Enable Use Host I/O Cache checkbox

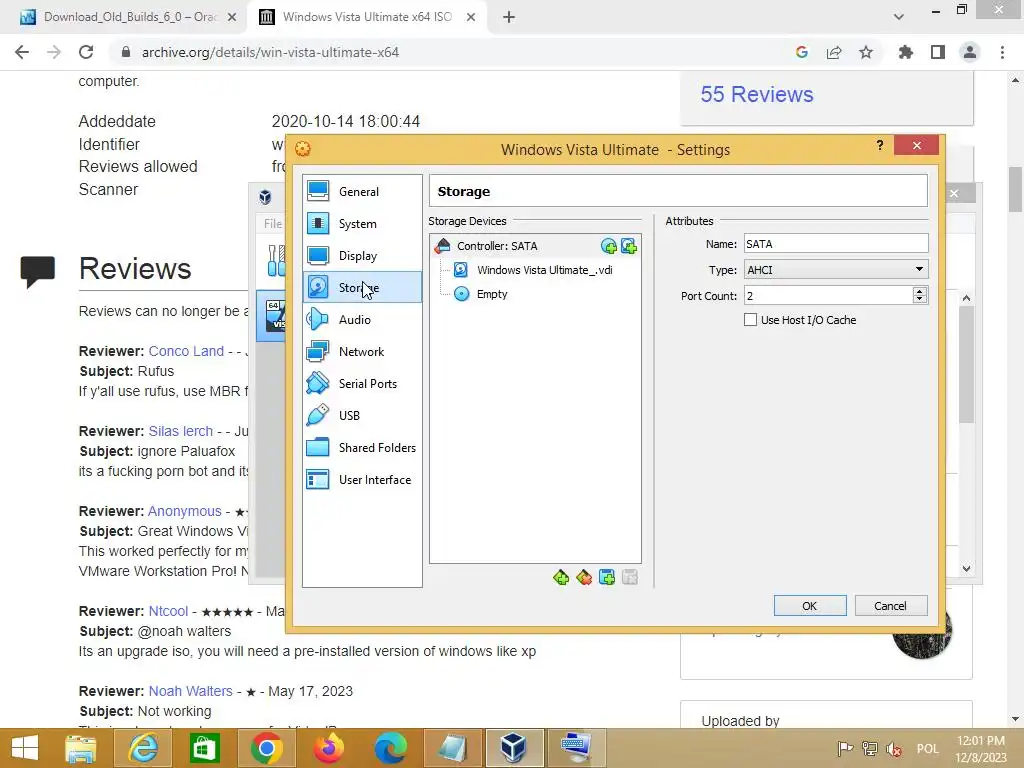[750, 320]
